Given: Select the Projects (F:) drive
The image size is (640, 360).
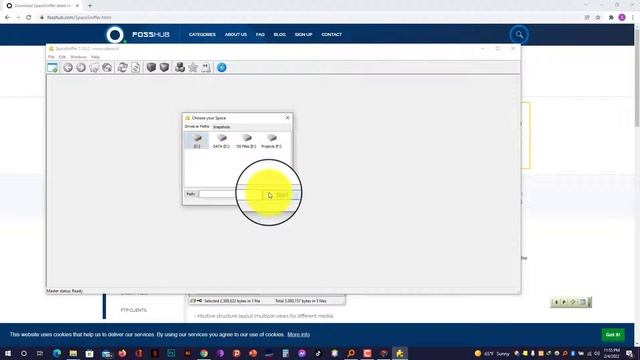Looking at the screenshot, I should 271,141.
